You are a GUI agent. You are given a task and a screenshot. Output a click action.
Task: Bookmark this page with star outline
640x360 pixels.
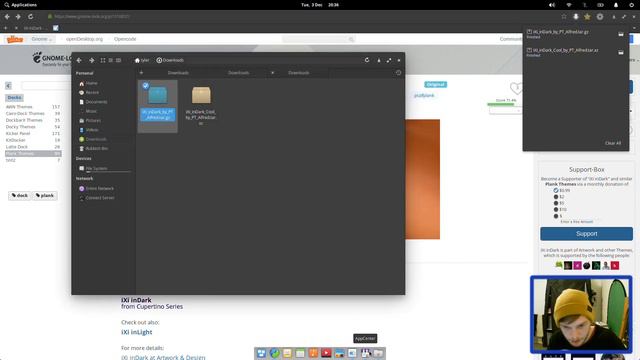[564, 17]
